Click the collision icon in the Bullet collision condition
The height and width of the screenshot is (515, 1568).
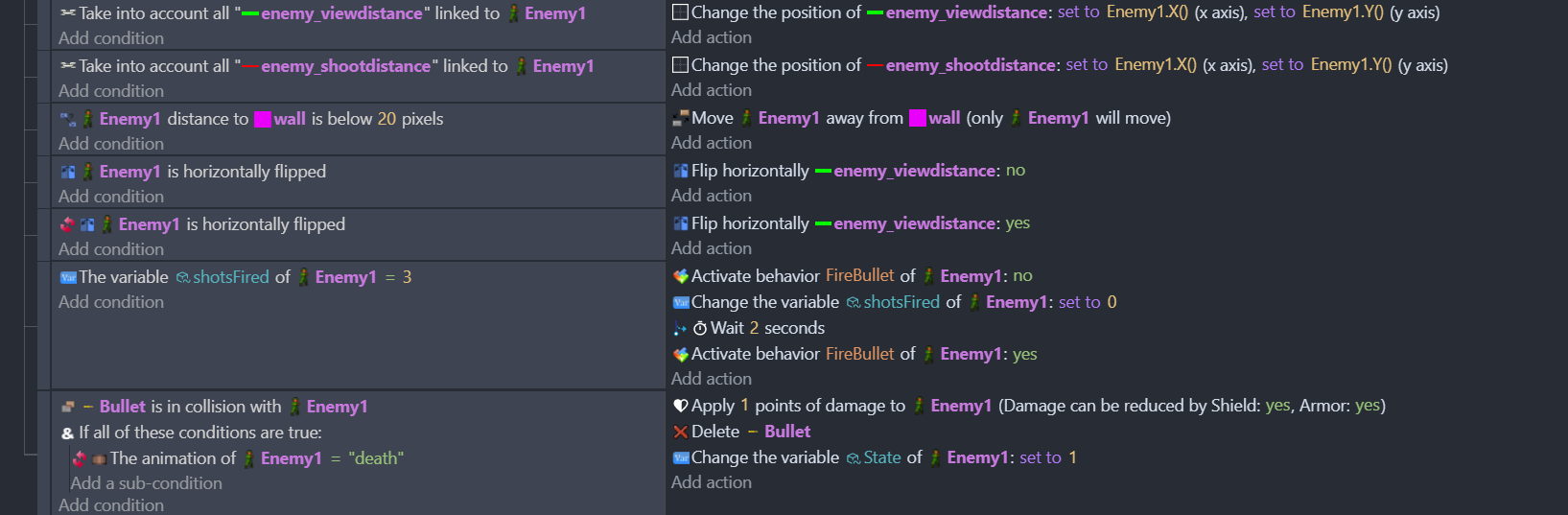[x=68, y=407]
